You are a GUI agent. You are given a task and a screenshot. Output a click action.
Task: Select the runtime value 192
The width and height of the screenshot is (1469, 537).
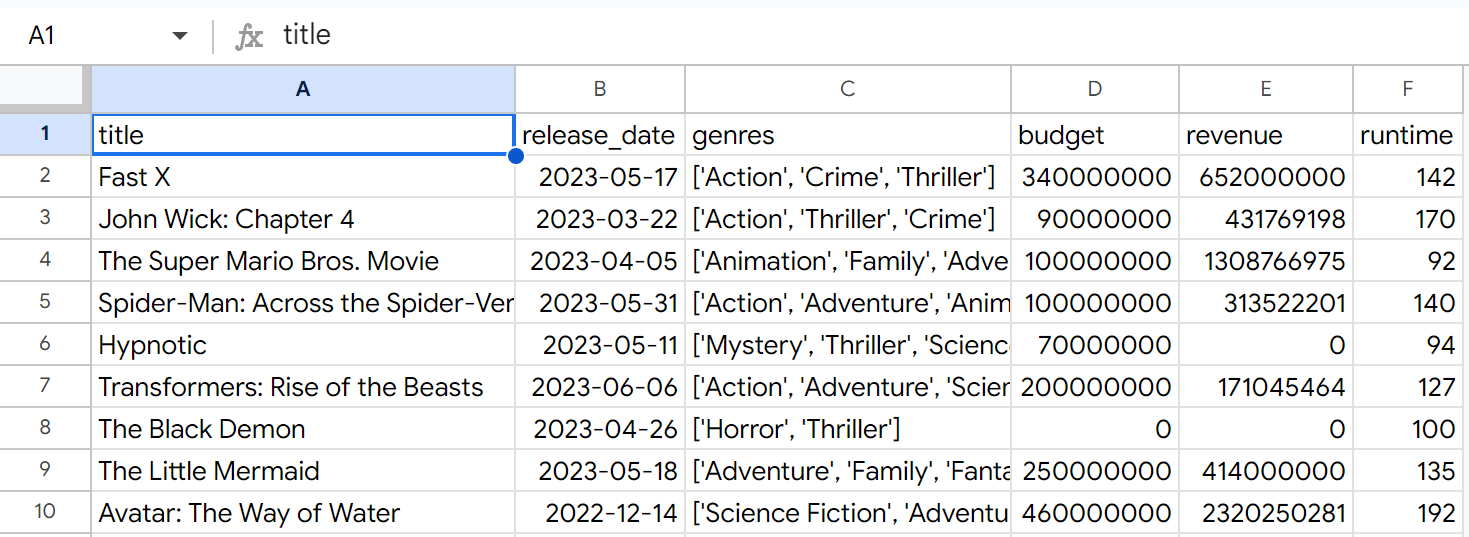[1407, 513]
